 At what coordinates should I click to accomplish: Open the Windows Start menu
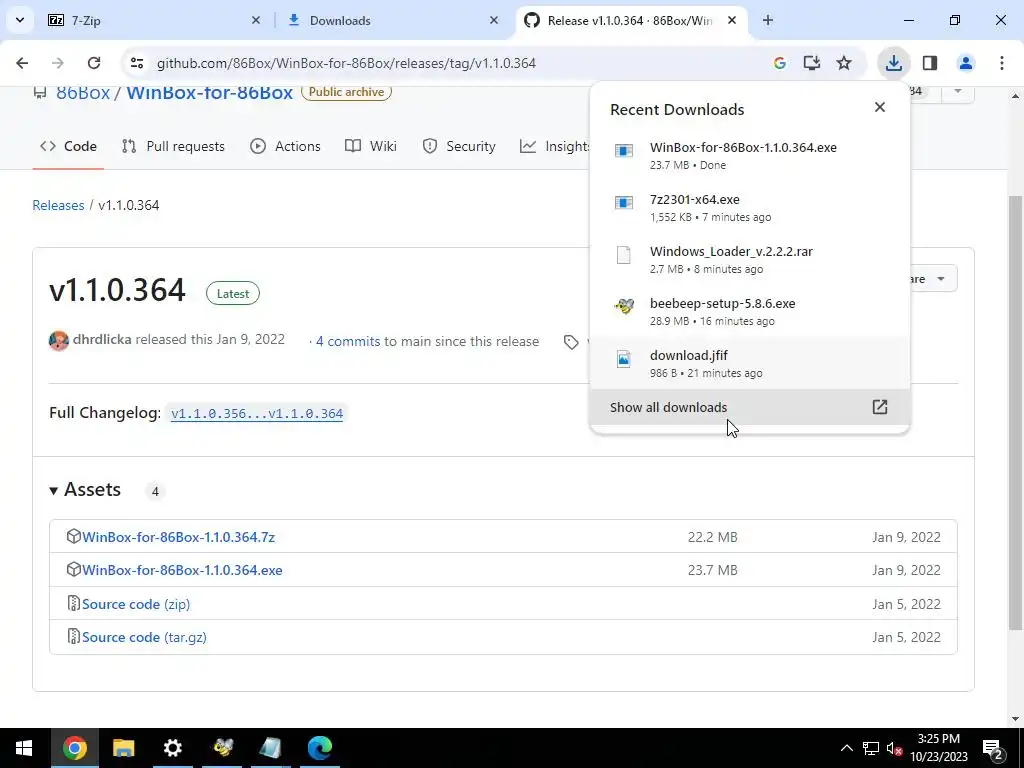24,748
